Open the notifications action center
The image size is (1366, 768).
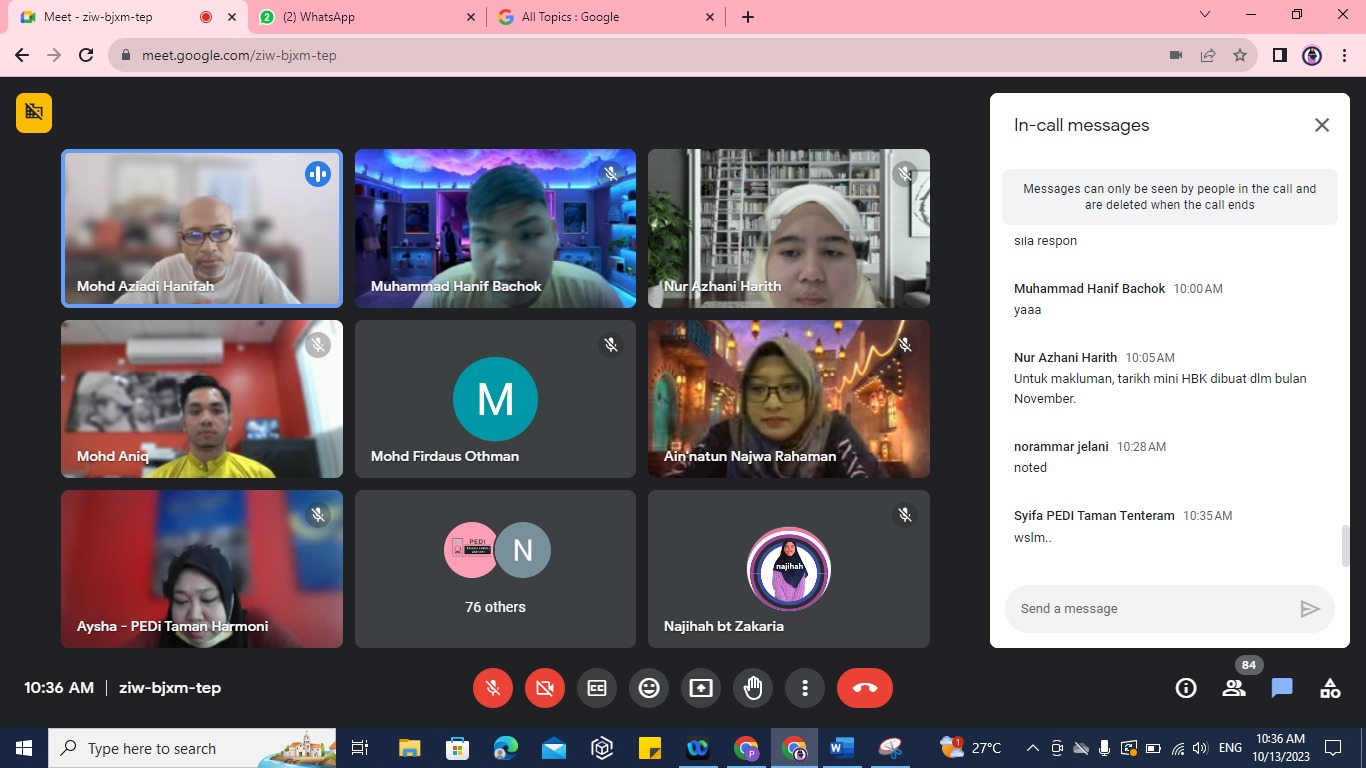click(x=1333, y=748)
